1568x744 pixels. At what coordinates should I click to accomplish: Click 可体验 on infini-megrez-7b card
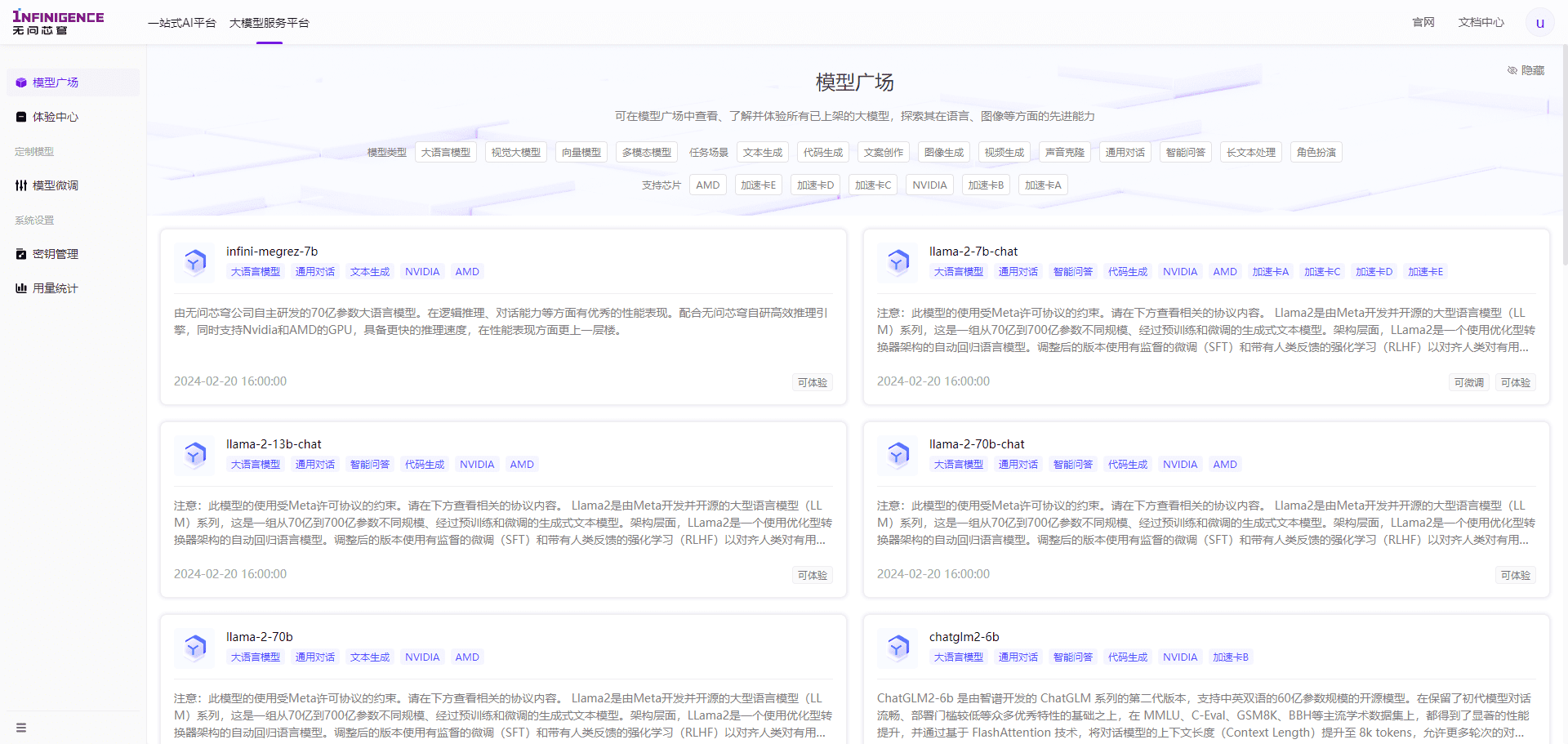tap(812, 382)
